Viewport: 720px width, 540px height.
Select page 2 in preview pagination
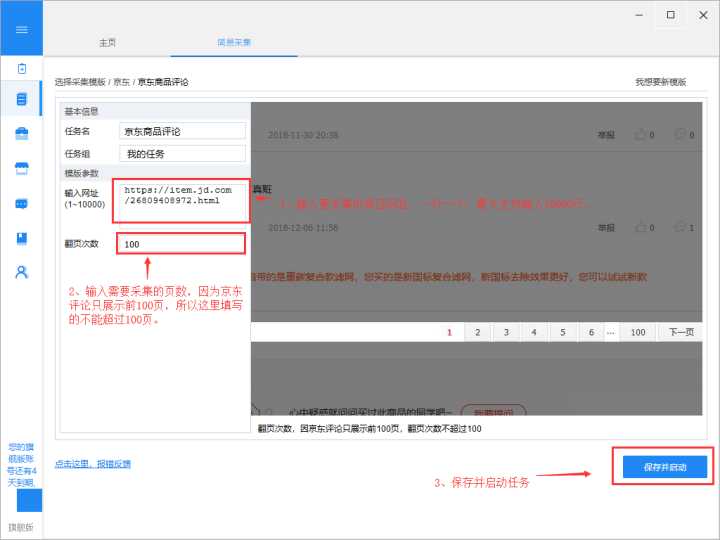point(478,332)
